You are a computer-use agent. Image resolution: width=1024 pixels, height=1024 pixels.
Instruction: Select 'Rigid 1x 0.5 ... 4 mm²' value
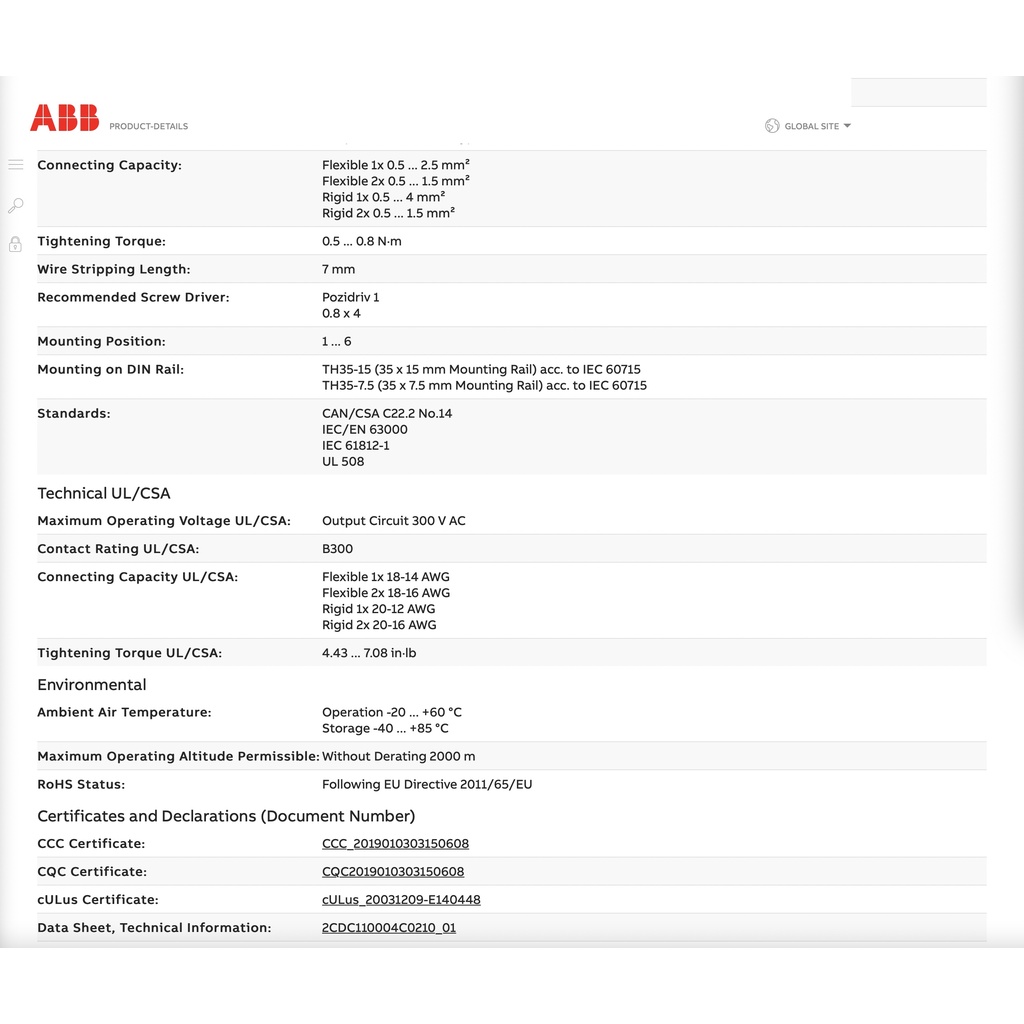383,197
